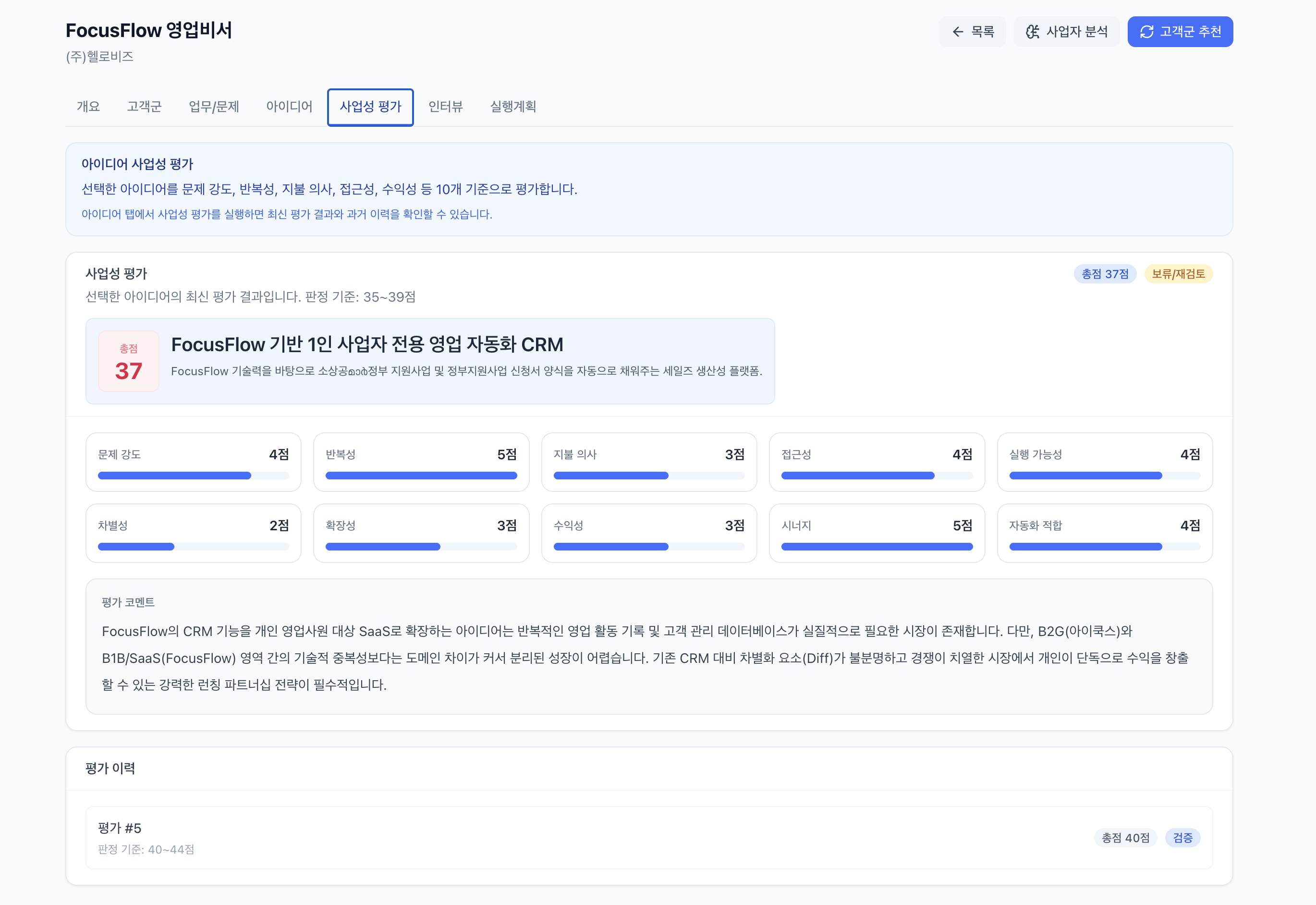
Task: Click the idea title FocusFlow 기반 1인 사업자 전용
Action: [x=367, y=344]
